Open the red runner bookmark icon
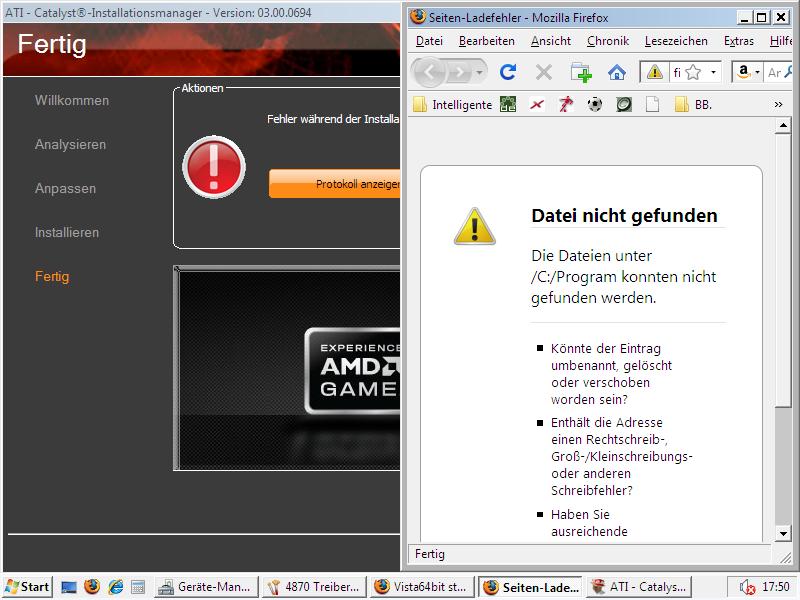This screenshot has height=600, width=800. (565, 105)
